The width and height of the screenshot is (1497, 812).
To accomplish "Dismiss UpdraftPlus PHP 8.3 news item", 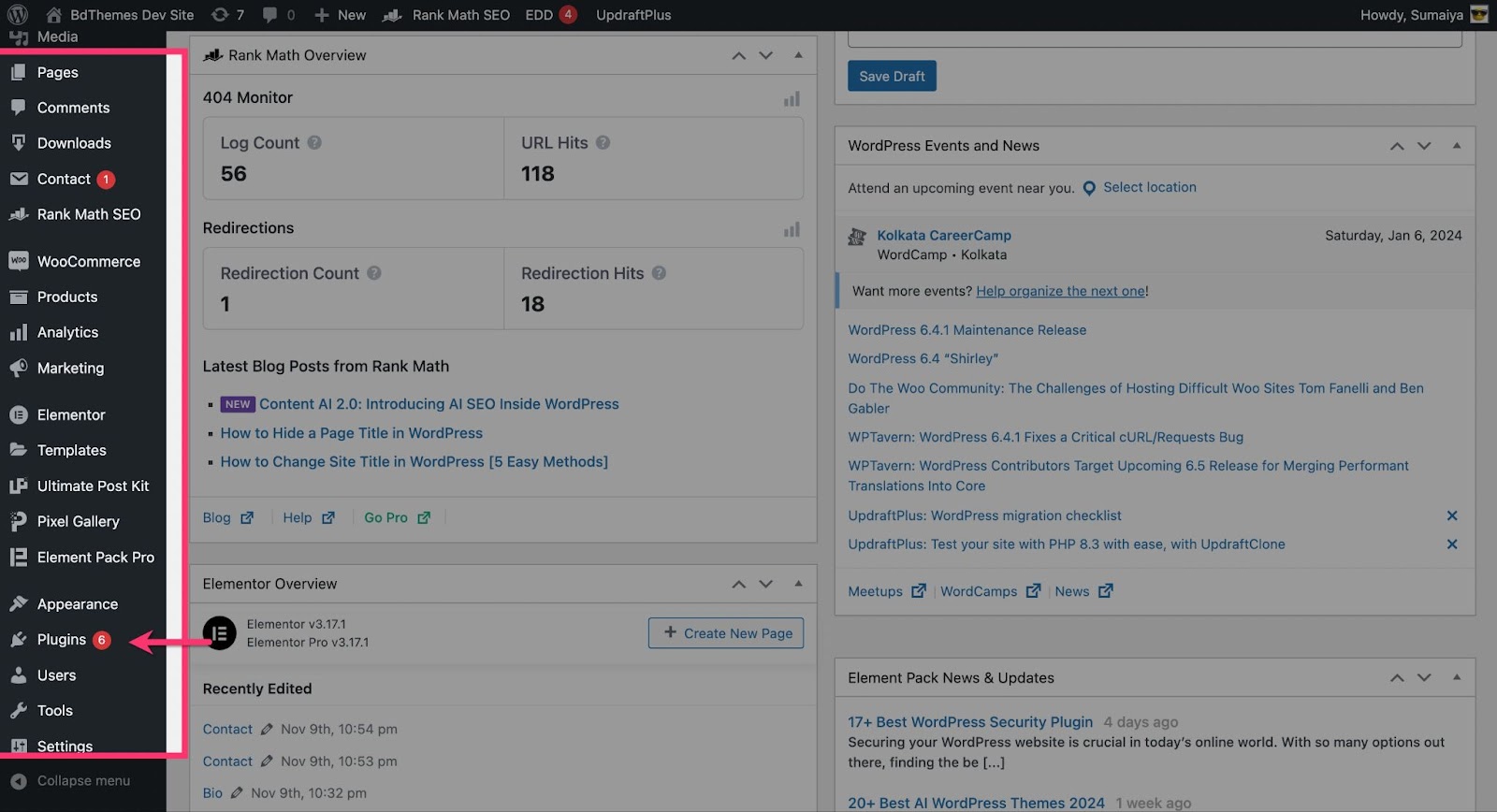I will 1452,544.
